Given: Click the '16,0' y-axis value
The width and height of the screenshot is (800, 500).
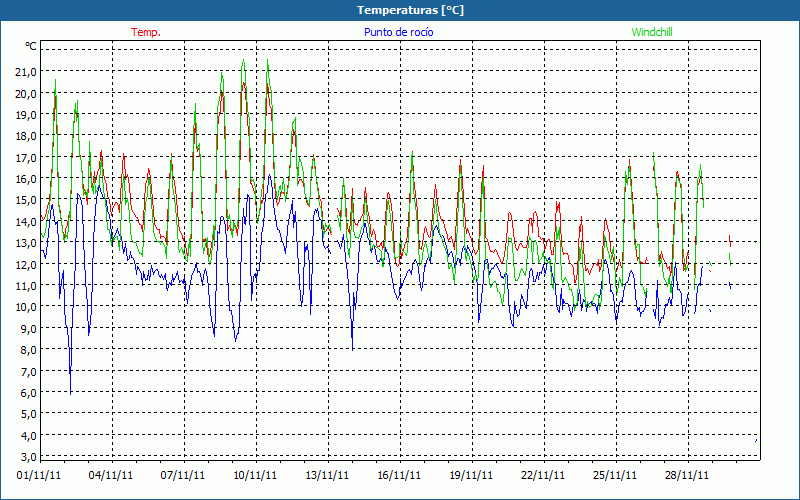Looking at the screenshot, I should pyautogui.click(x=27, y=179).
